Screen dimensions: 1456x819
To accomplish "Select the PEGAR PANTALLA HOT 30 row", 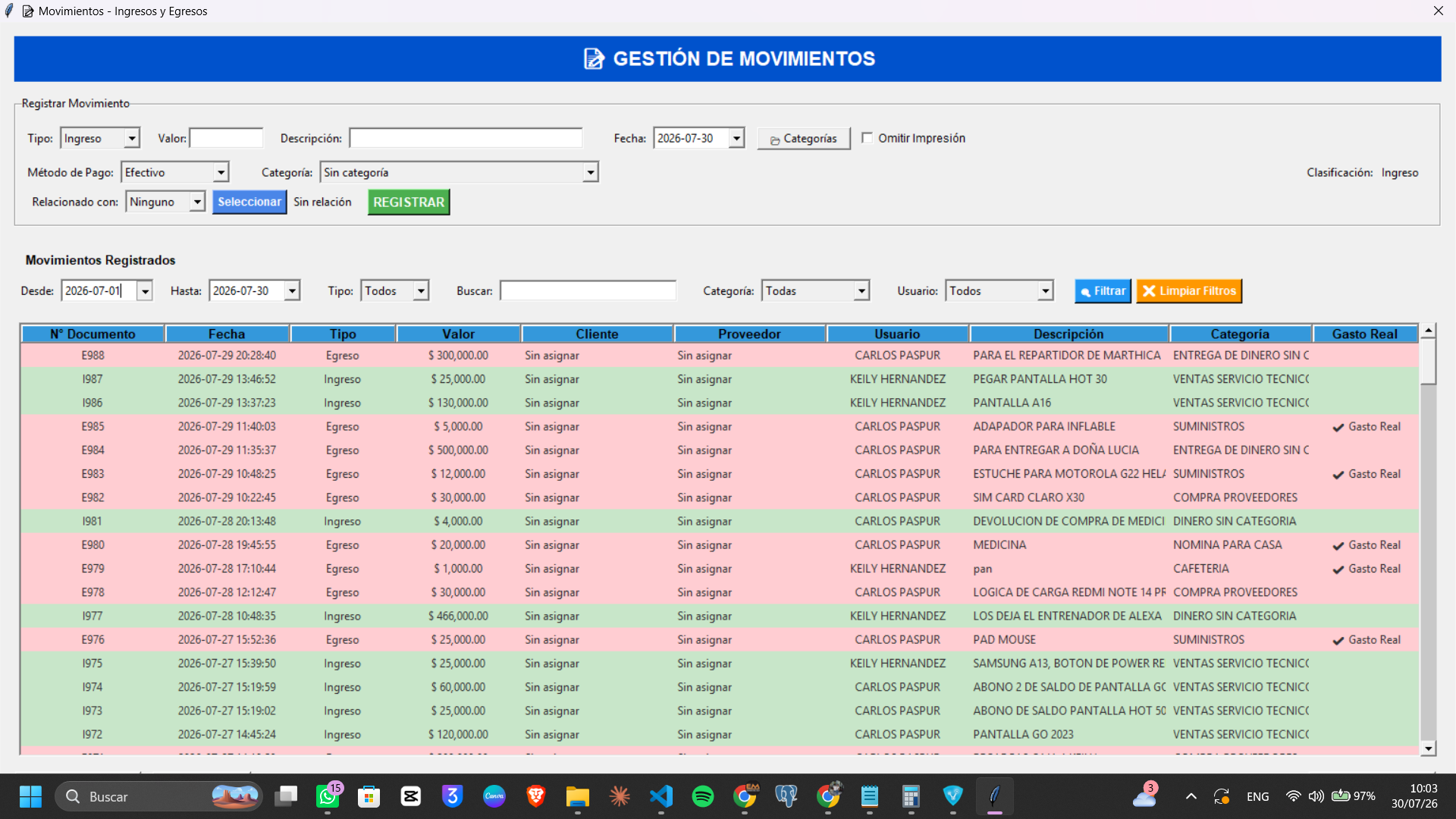I will click(720, 379).
